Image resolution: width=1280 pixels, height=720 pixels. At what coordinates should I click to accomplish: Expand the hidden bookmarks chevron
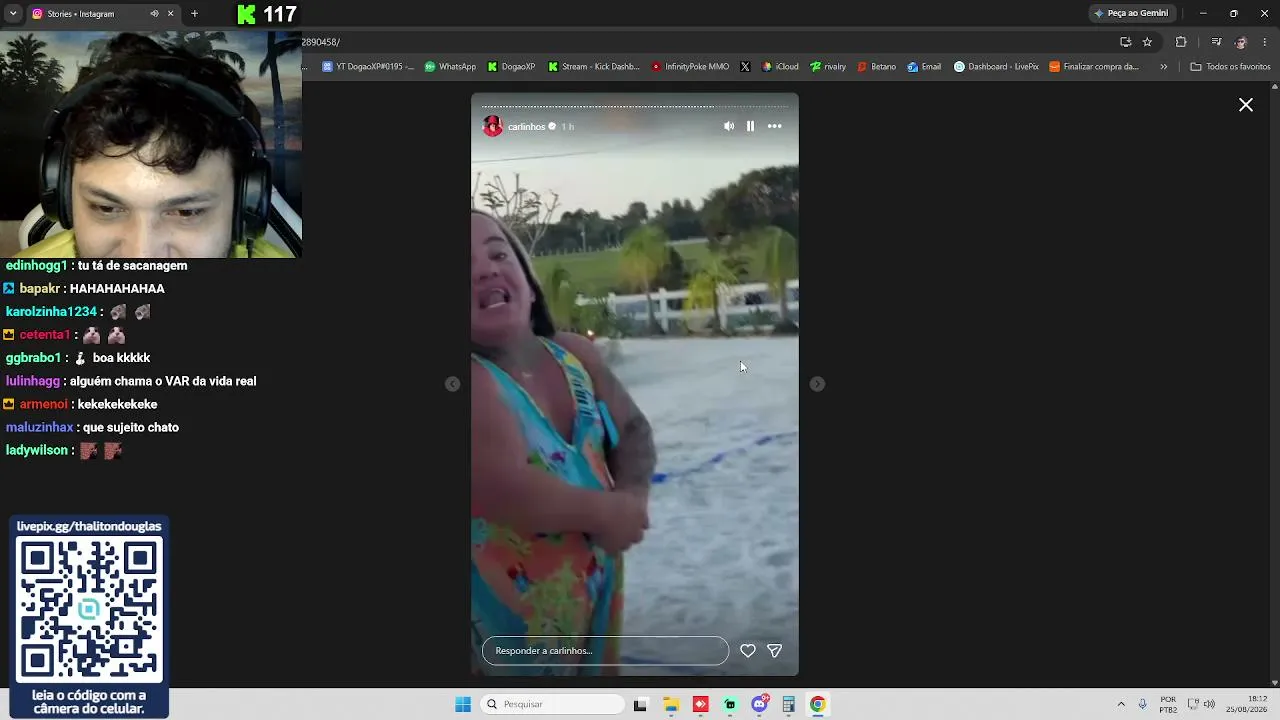[x=1163, y=67]
